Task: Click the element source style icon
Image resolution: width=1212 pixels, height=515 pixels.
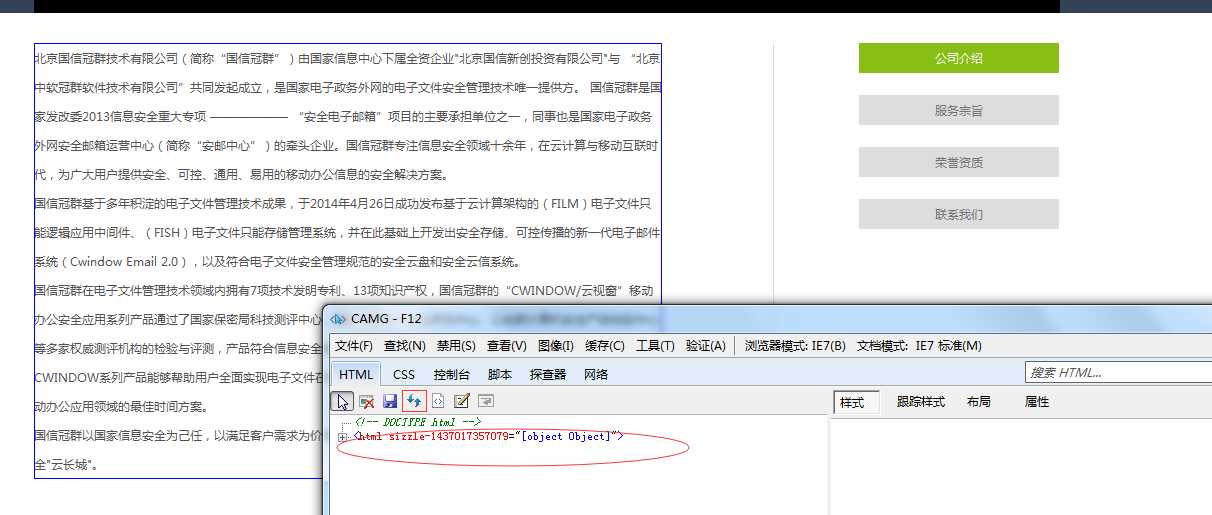Action: coord(438,401)
